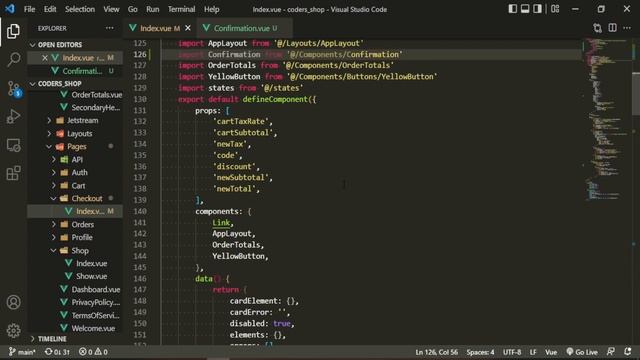Open the Go menu

pyautogui.click(x=133, y=9)
